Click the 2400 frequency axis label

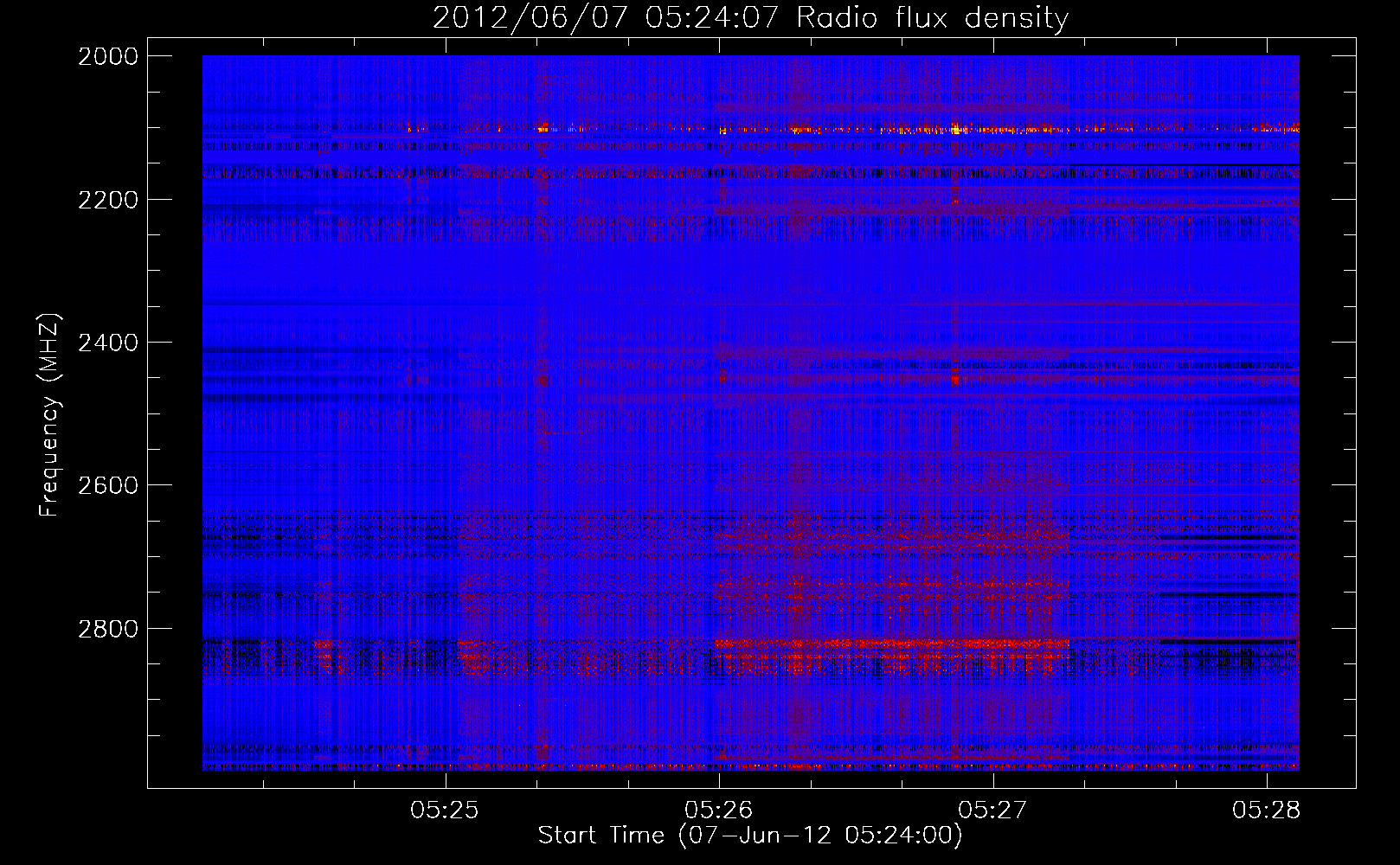pyautogui.click(x=108, y=343)
